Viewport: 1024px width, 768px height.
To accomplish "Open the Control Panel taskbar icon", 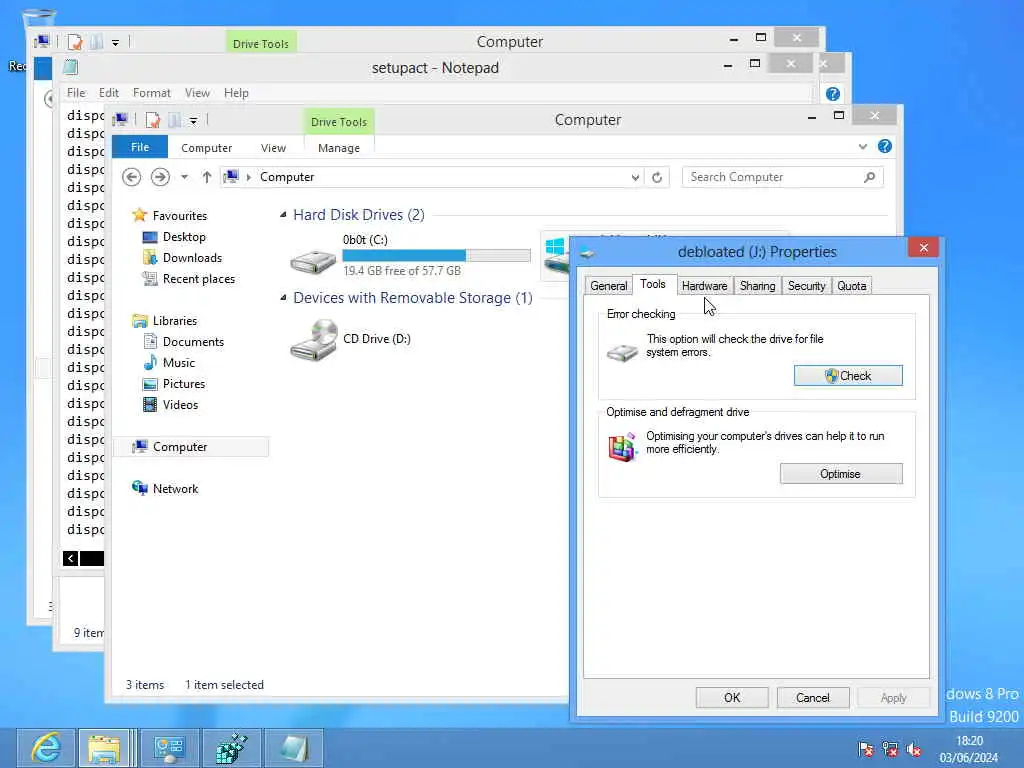I will [169, 748].
